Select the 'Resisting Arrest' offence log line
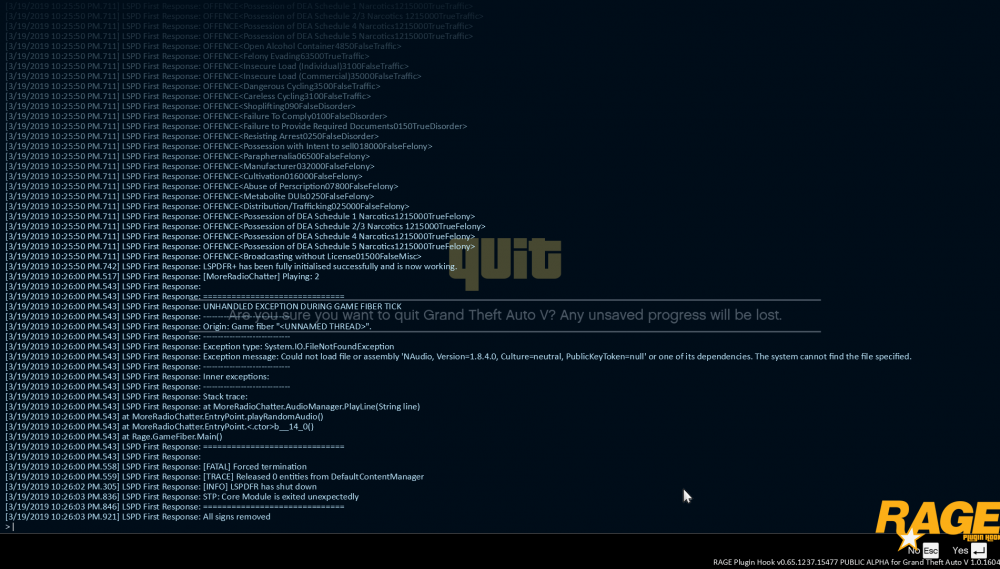1000x569 pixels. 191,136
